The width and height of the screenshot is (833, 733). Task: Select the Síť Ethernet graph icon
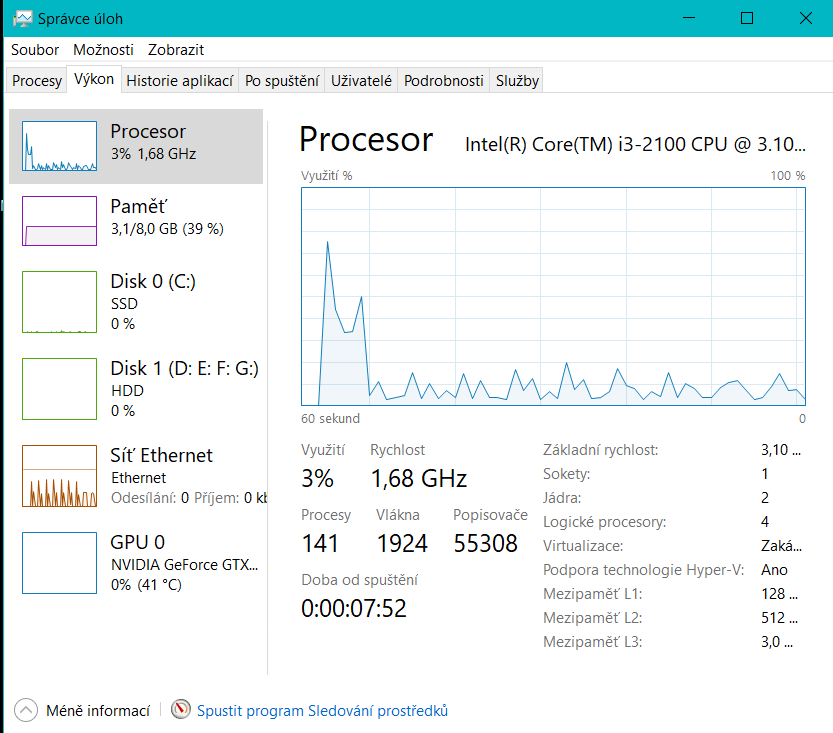59,476
